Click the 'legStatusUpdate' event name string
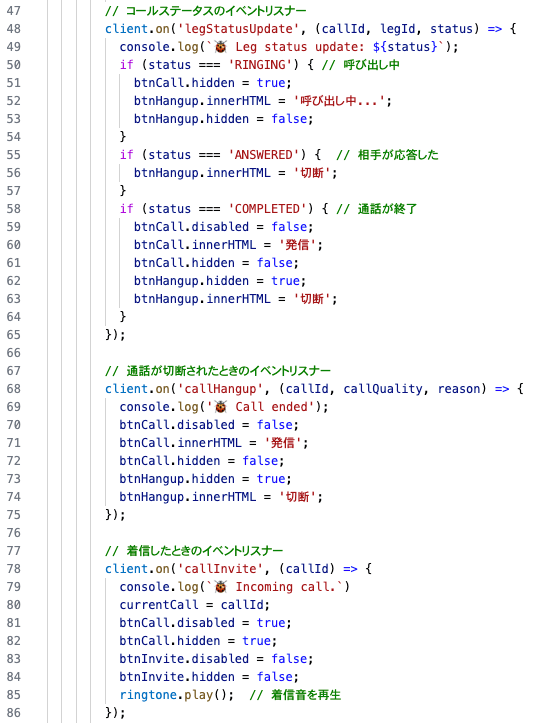538x723 pixels. pos(239,29)
